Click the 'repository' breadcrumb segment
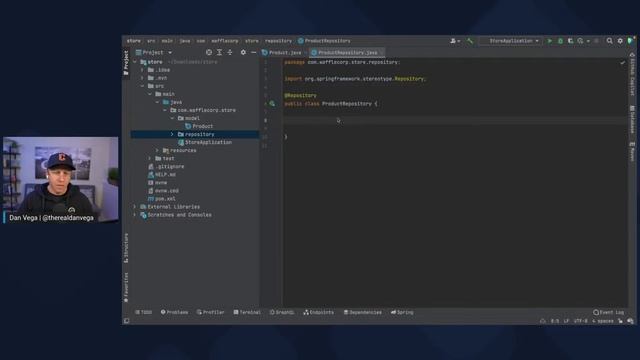 (x=278, y=41)
